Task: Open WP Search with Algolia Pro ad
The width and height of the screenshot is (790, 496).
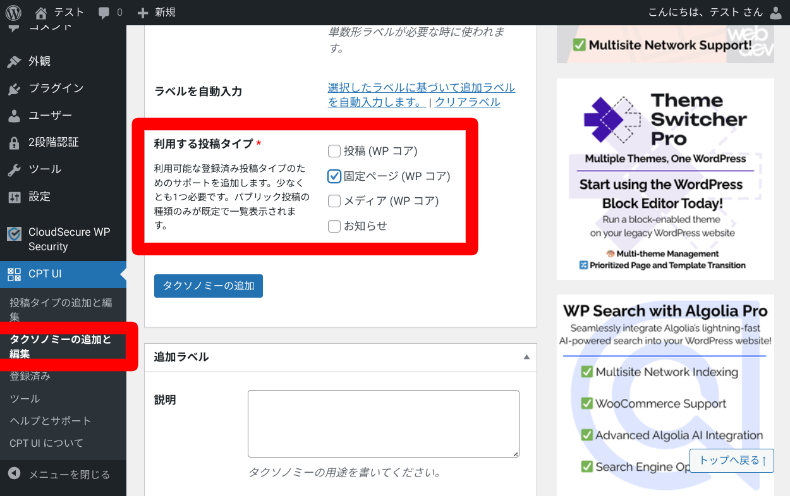Action: click(x=665, y=393)
